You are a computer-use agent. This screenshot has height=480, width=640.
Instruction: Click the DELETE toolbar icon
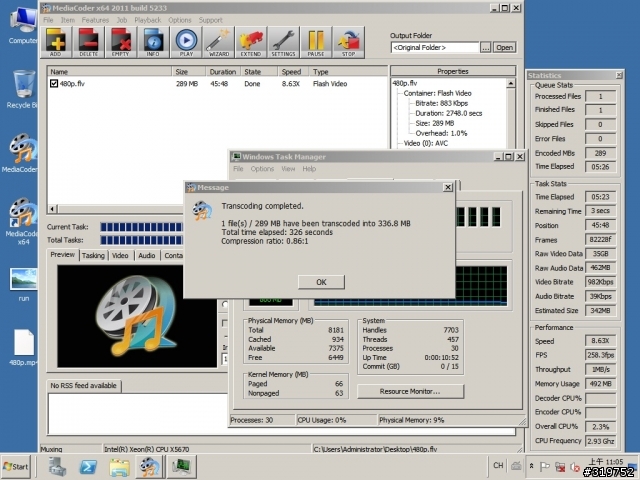[89, 42]
